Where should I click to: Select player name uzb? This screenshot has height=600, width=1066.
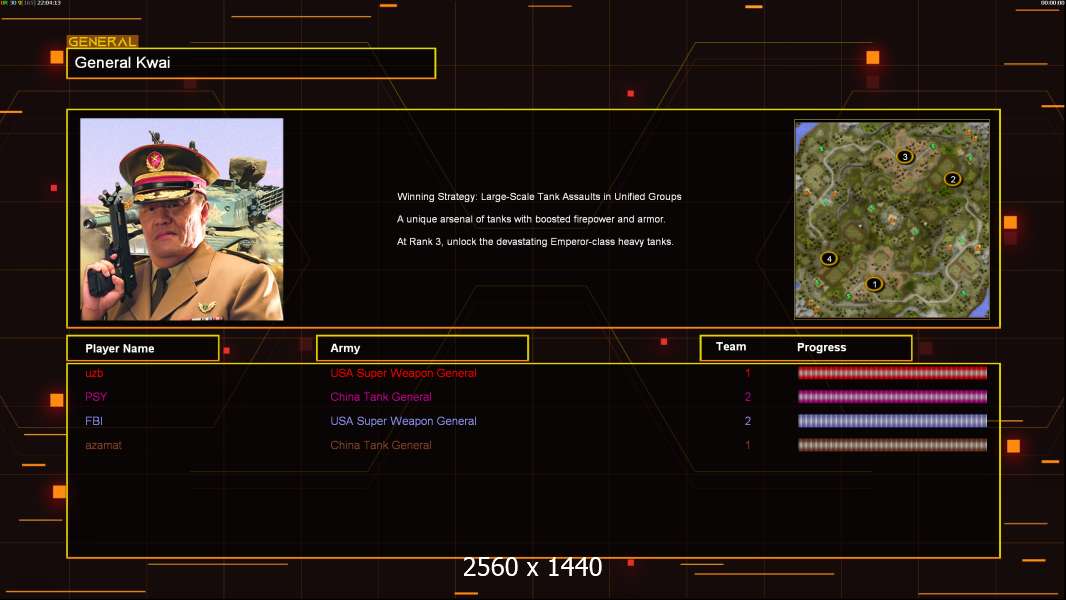click(x=94, y=373)
